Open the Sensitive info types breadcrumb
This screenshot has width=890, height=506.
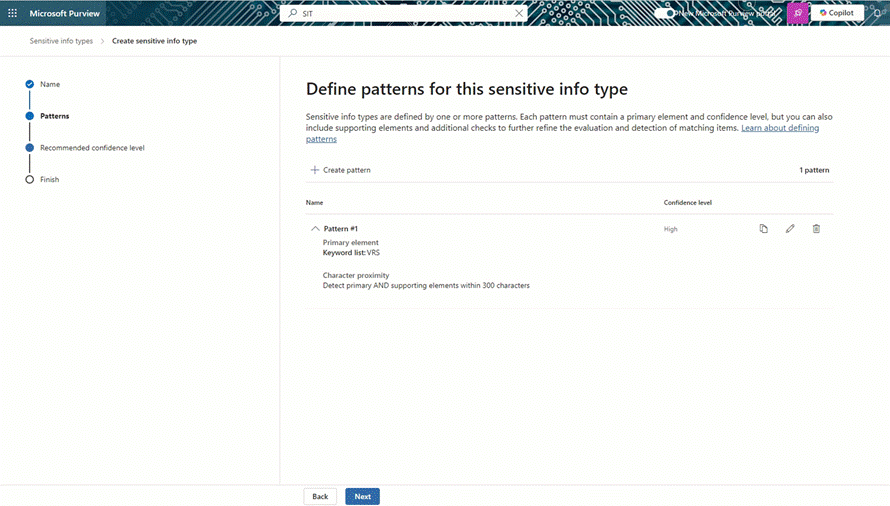(x=61, y=41)
